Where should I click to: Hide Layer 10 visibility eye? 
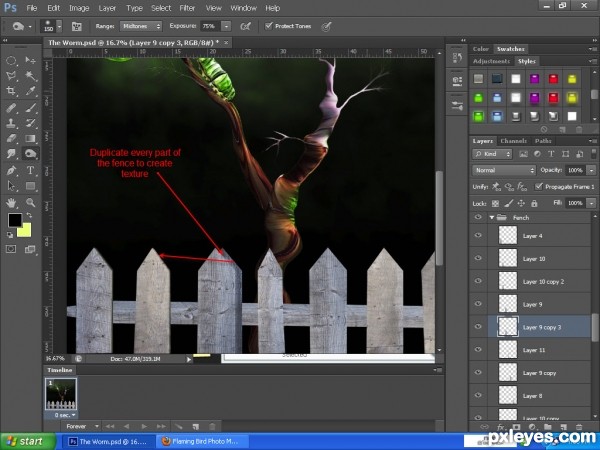pos(478,258)
